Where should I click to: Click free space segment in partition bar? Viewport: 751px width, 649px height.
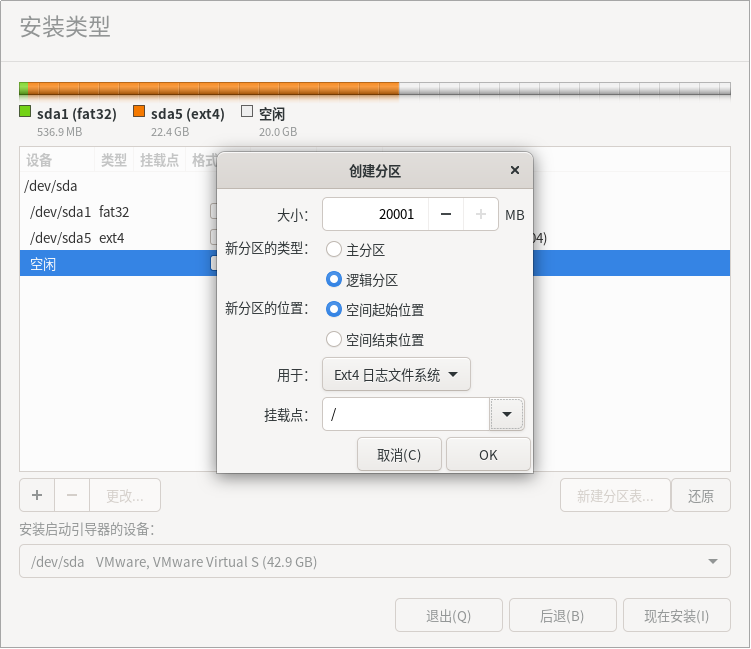[x=565, y=89]
